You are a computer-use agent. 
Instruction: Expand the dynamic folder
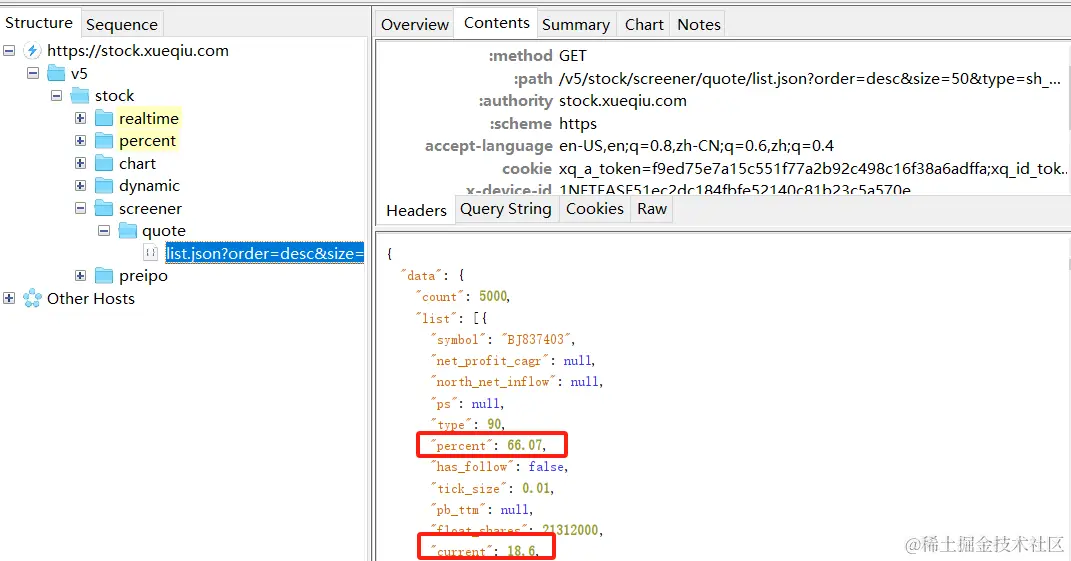click(81, 186)
